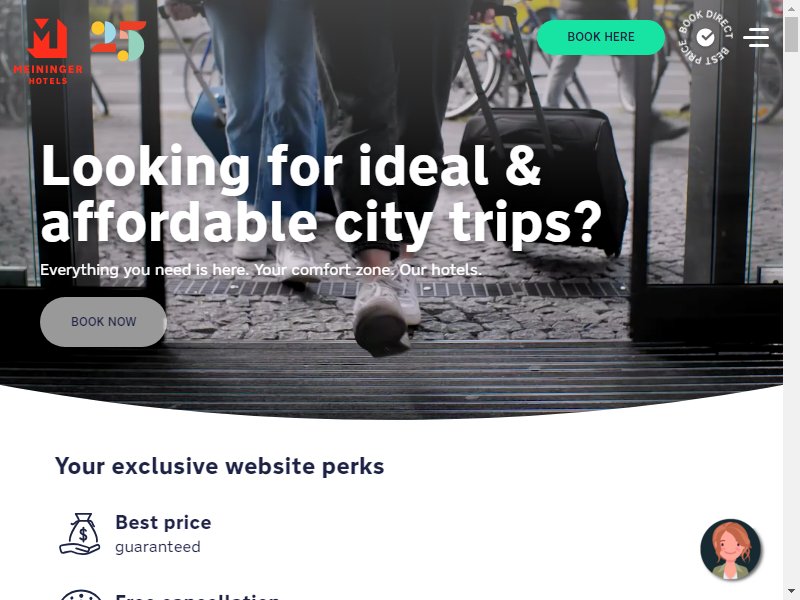The image size is (800, 600).
Task: Click the 'Your exclusive website perks' heading
Action: pos(219,466)
